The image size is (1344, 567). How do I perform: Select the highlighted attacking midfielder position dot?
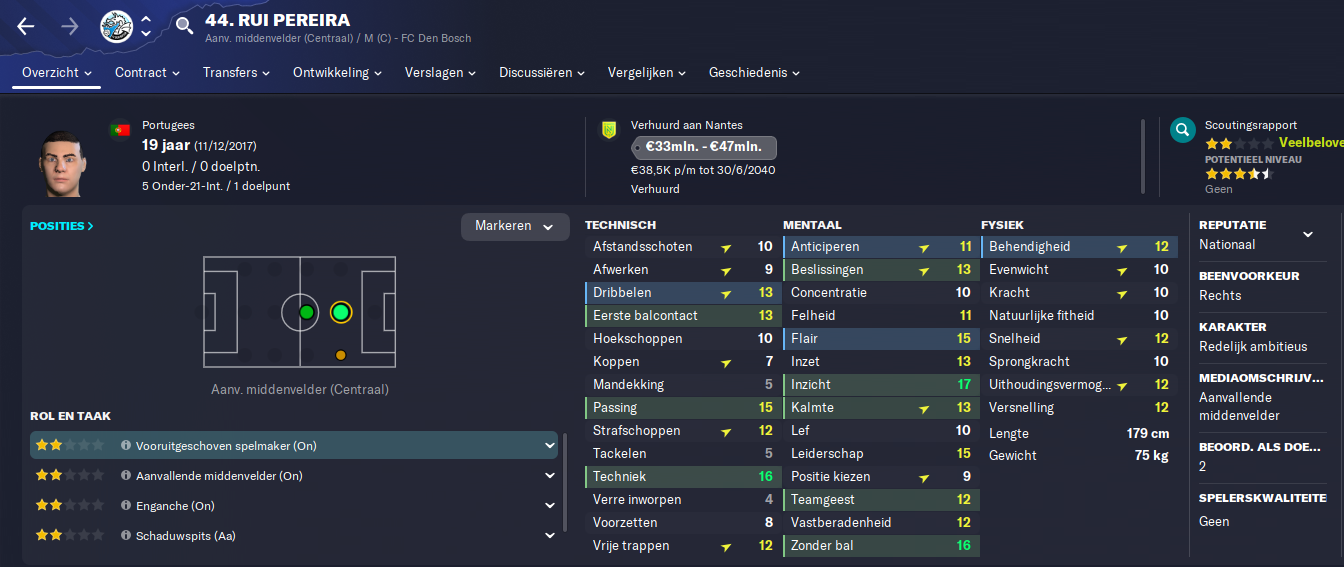click(340, 313)
